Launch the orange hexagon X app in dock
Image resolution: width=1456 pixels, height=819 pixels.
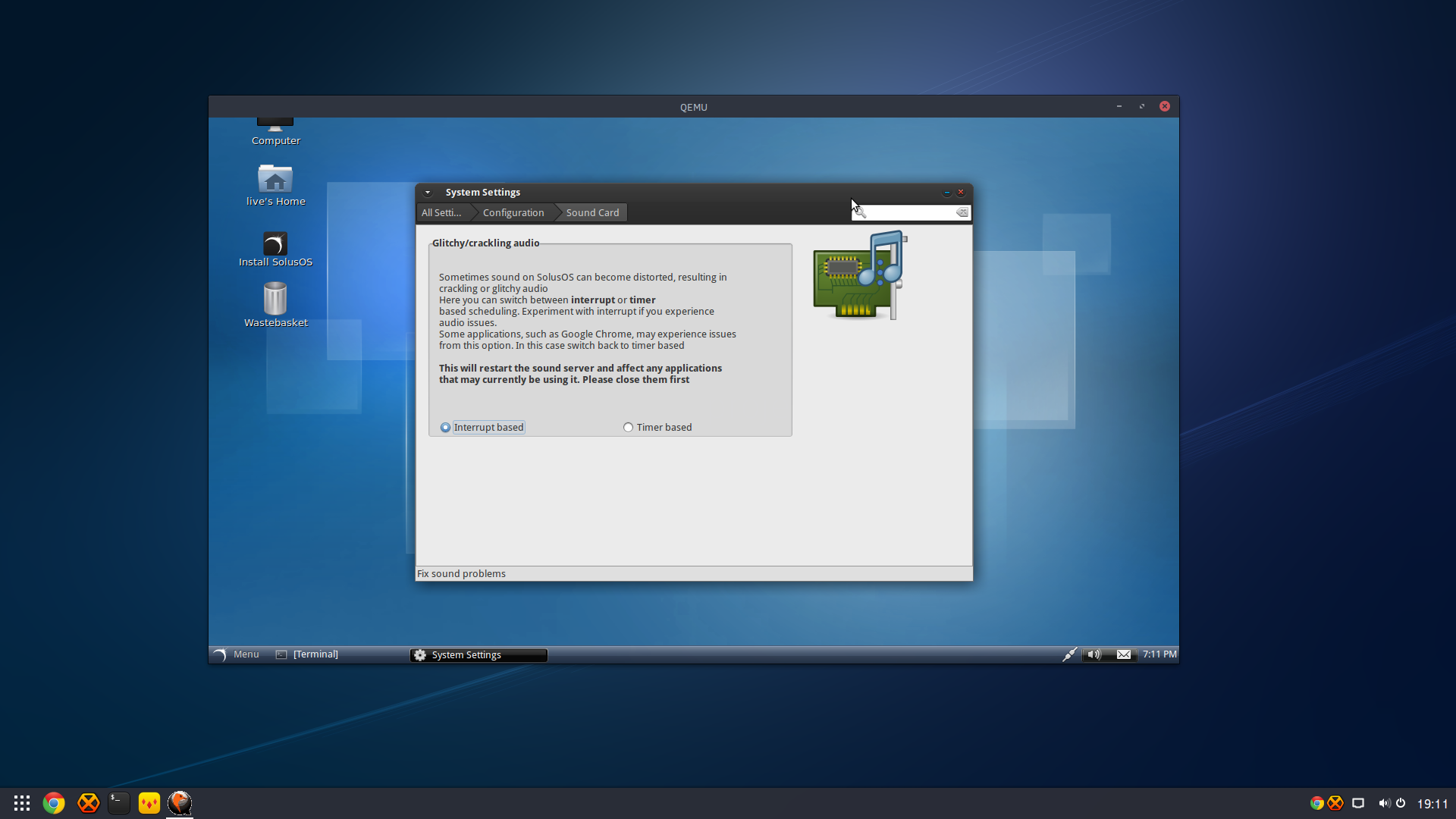(x=89, y=803)
